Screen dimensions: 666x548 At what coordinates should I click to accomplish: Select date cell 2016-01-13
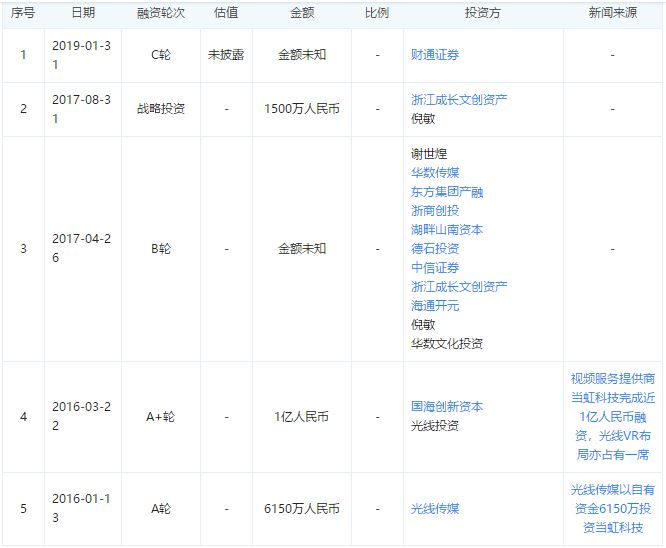click(x=82, y=508)
